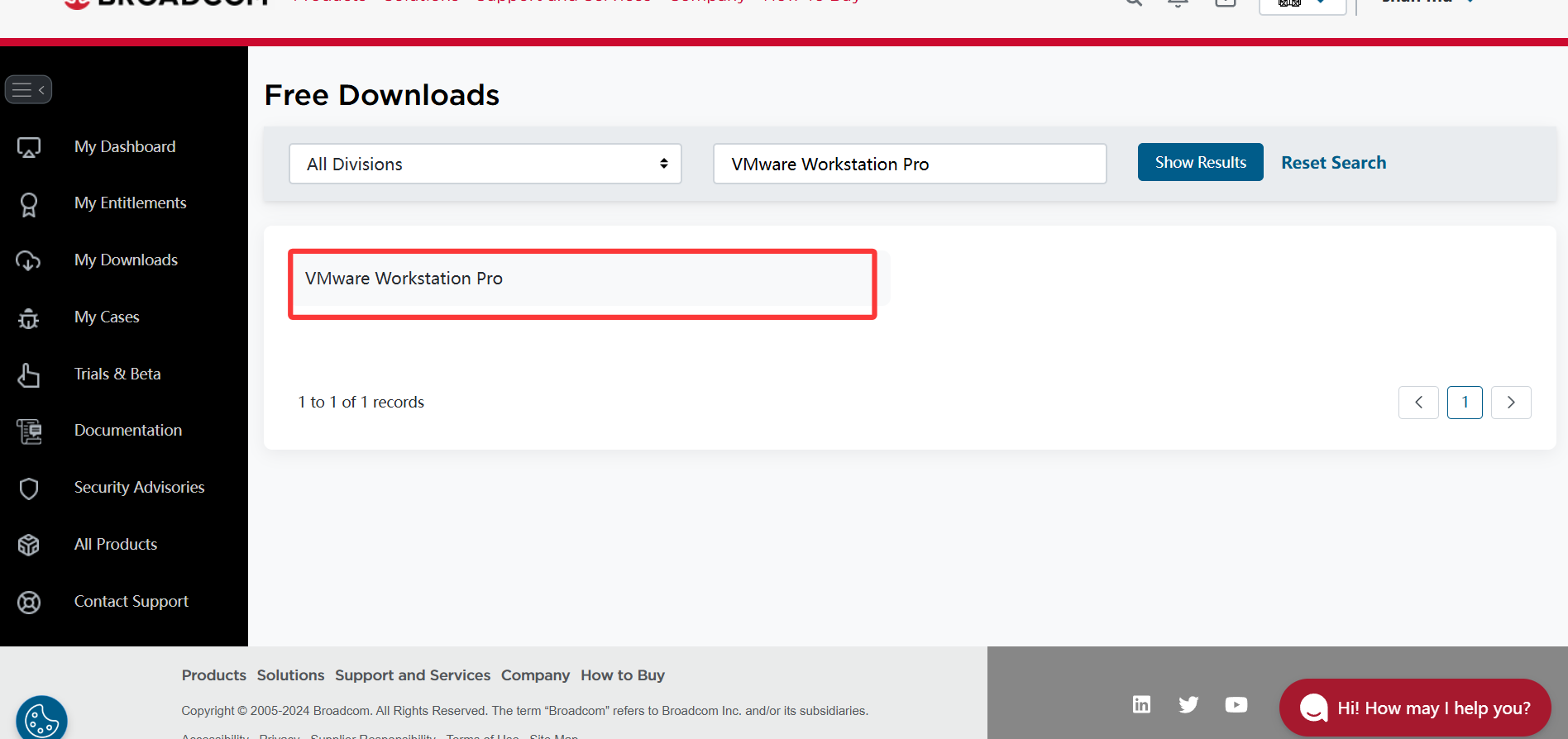Open Documentation in sidebar
The width and height of the screenshot is (1568, 739).
click(128, 430)
